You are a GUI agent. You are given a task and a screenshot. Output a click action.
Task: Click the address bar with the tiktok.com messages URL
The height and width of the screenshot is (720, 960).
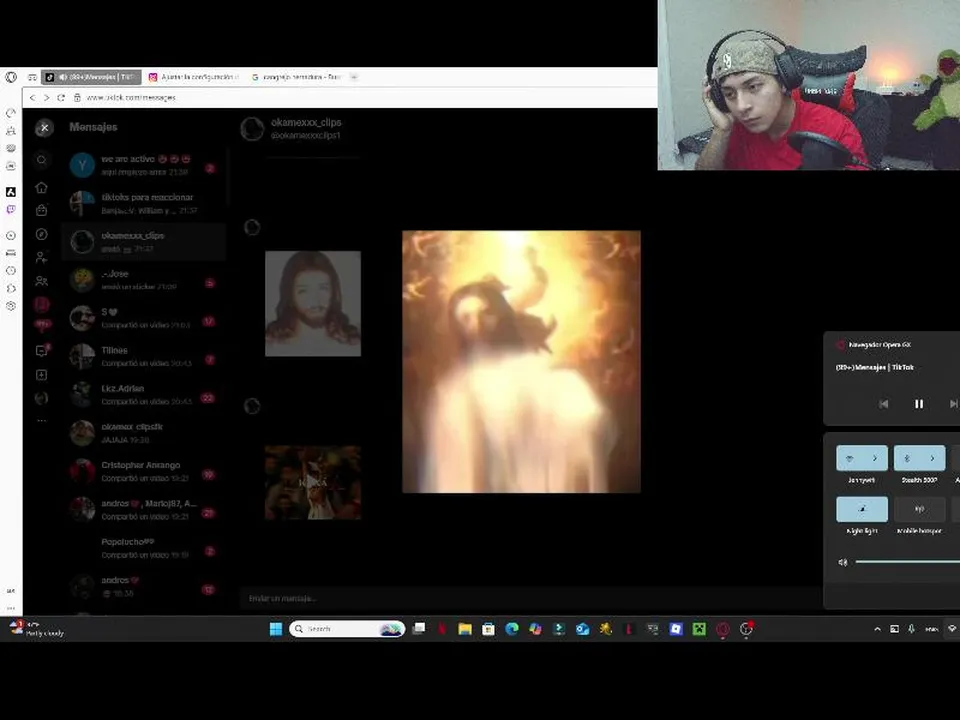tap(361, 97)
